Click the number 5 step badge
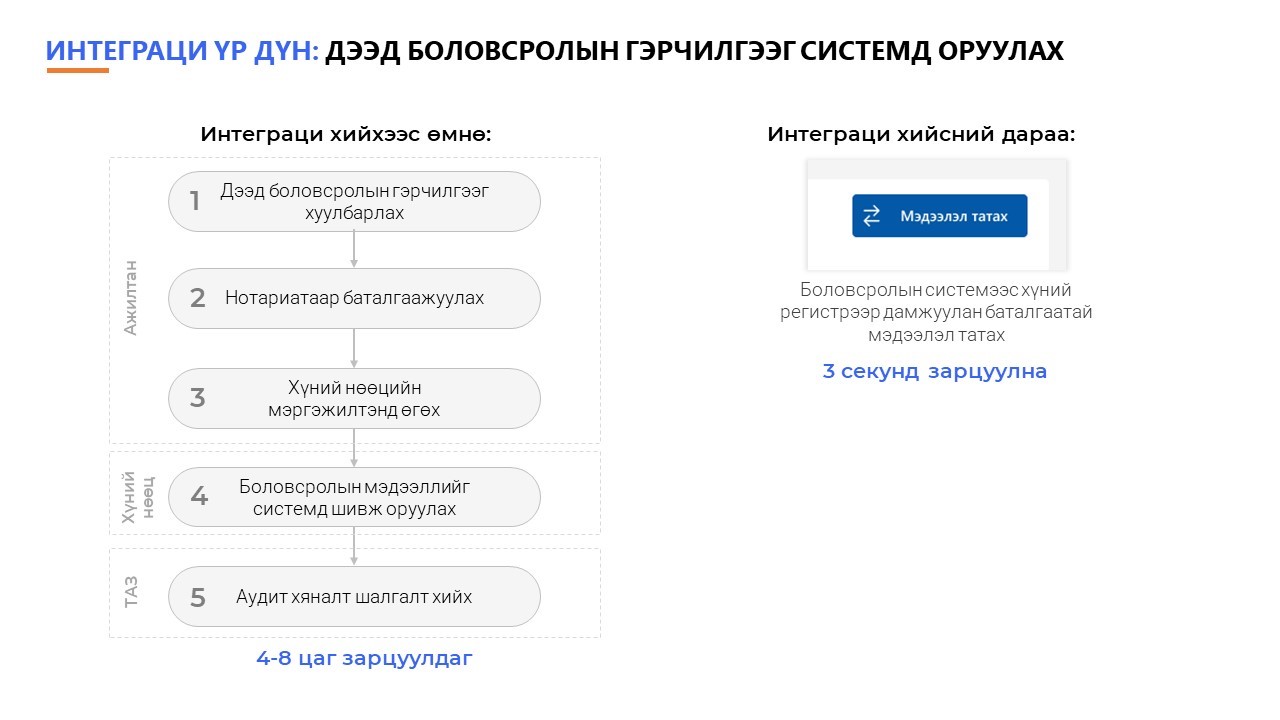 pyautogui.click(x=198, y=598)
